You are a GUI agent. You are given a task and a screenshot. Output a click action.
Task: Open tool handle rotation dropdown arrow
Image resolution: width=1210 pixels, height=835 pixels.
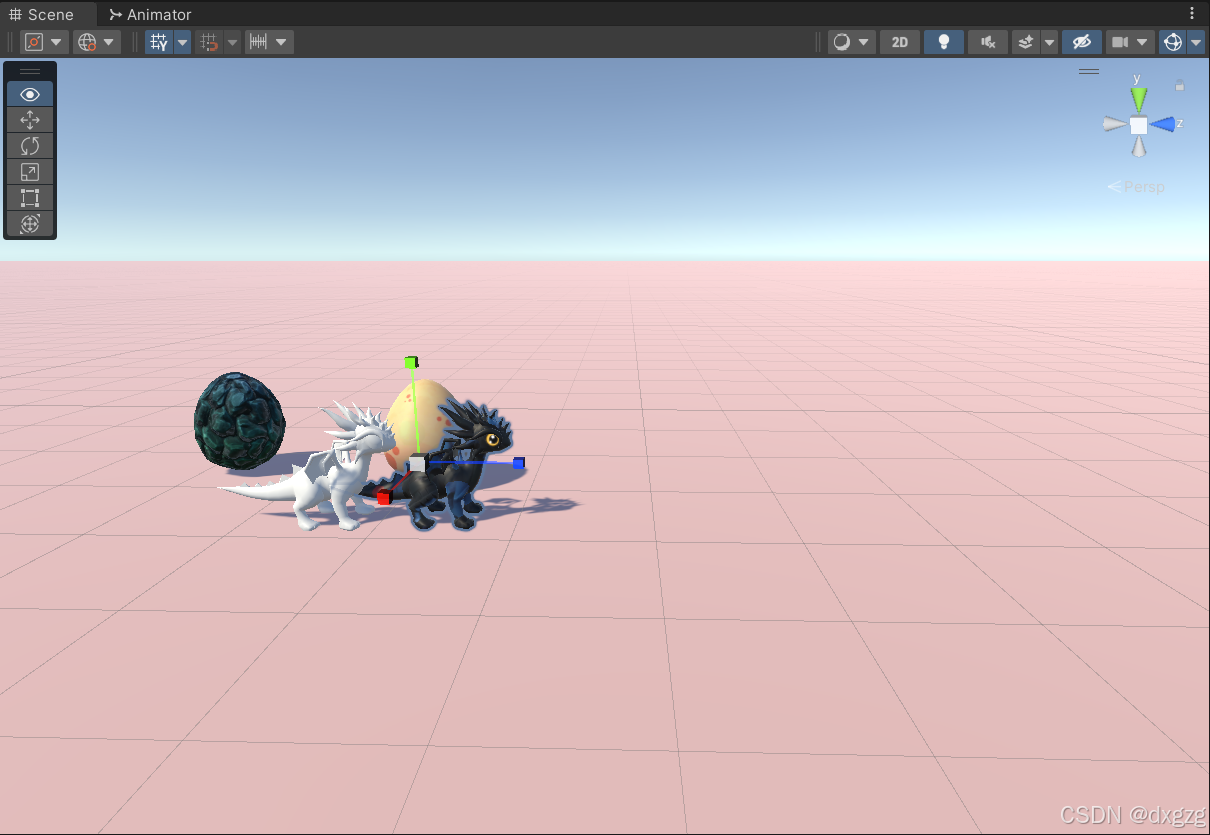coord(109,42)
